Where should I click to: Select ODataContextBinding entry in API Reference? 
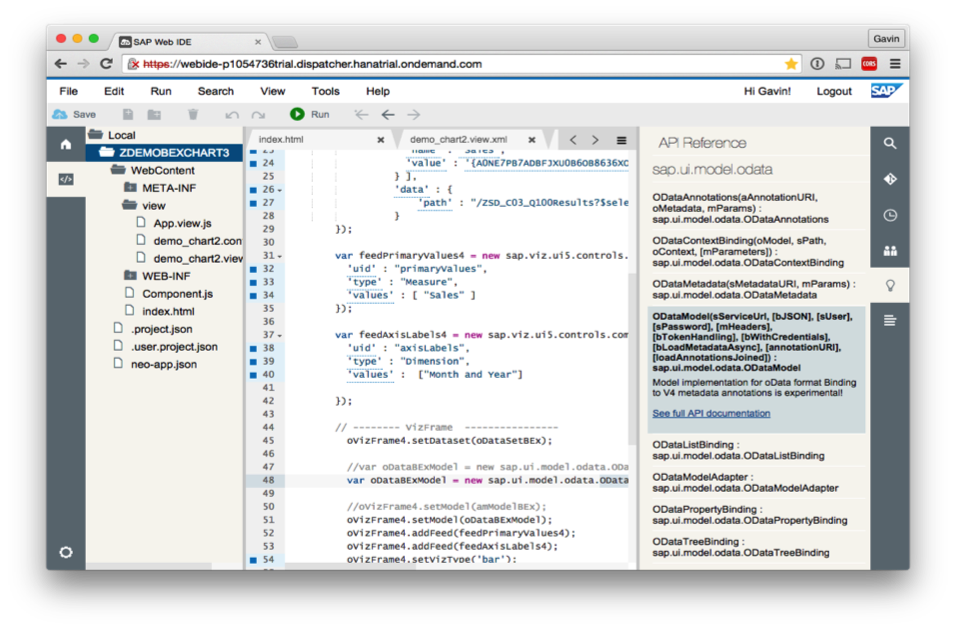(757, 252)
